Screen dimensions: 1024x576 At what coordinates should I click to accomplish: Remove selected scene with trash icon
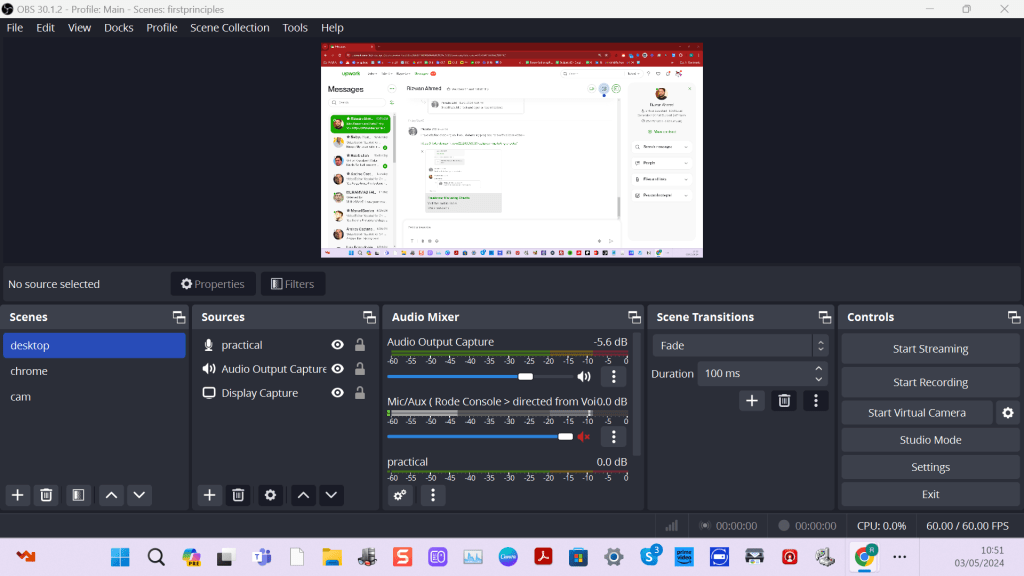46,495
